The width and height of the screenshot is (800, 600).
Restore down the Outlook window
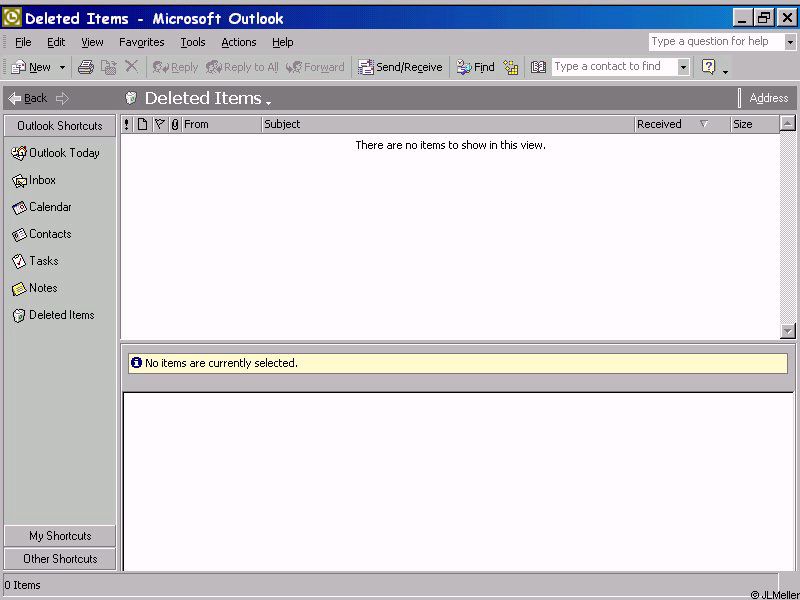(x=764, y=18)
